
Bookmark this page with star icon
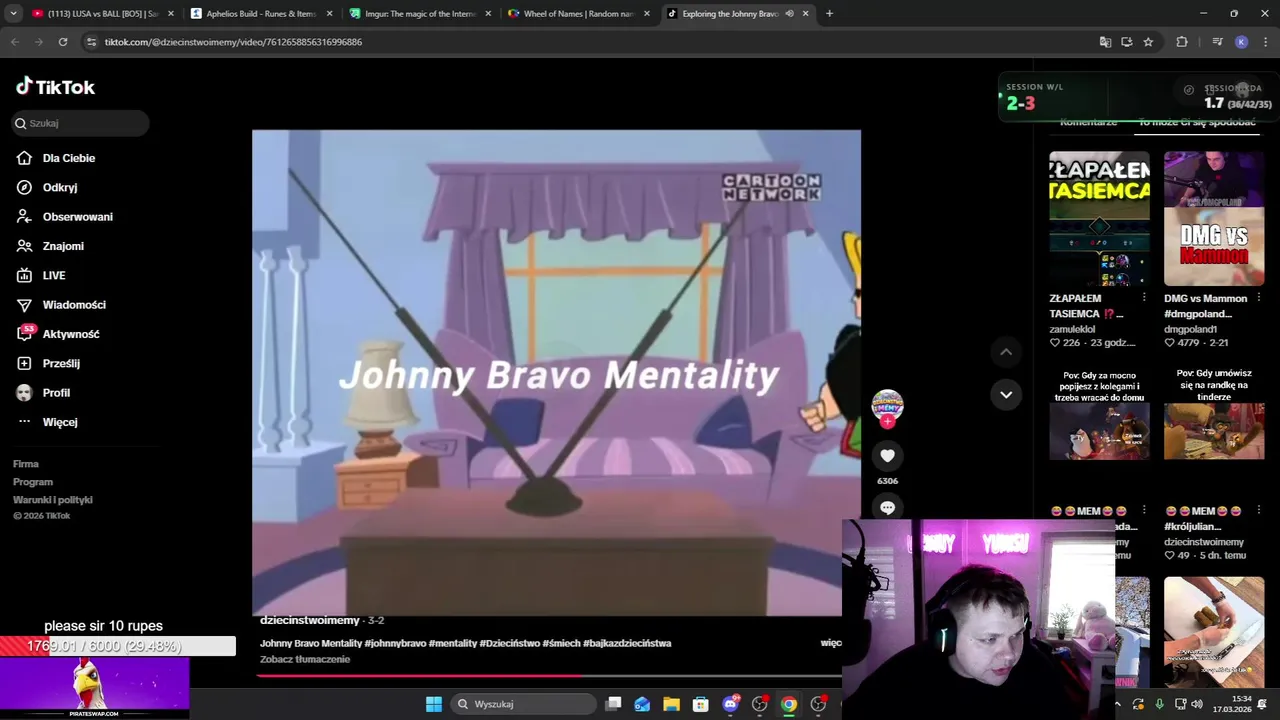(x=1148, y=42)
